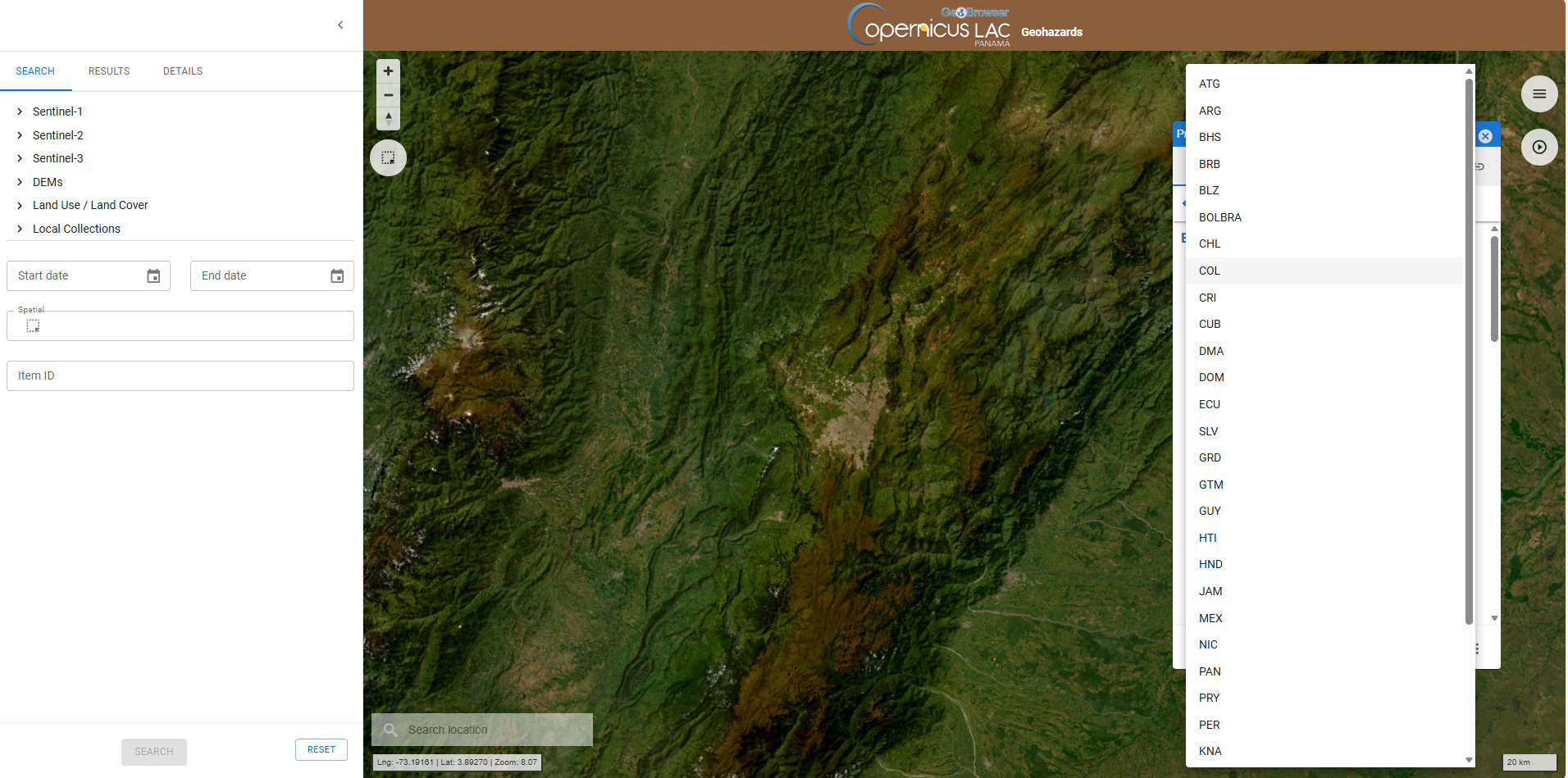The image size is (1568, 778).
Task: Click the circular play services button
Action: pos(1539,148)
